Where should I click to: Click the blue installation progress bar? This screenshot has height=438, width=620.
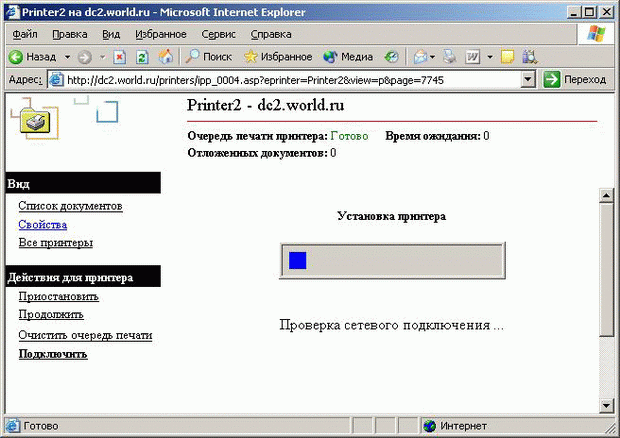[x=392, y=261]
